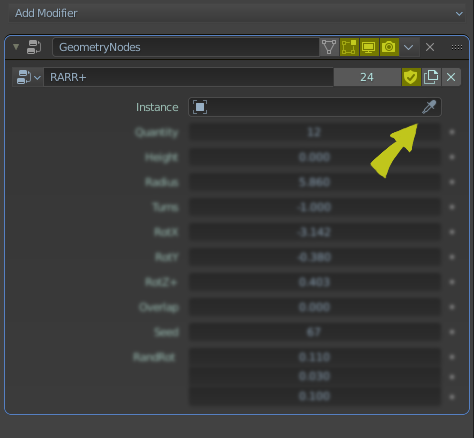Image resolution: width=474 pixels, height=438 pixels.
Task: Click the Turns value -1.000
Action: point(315,207)
